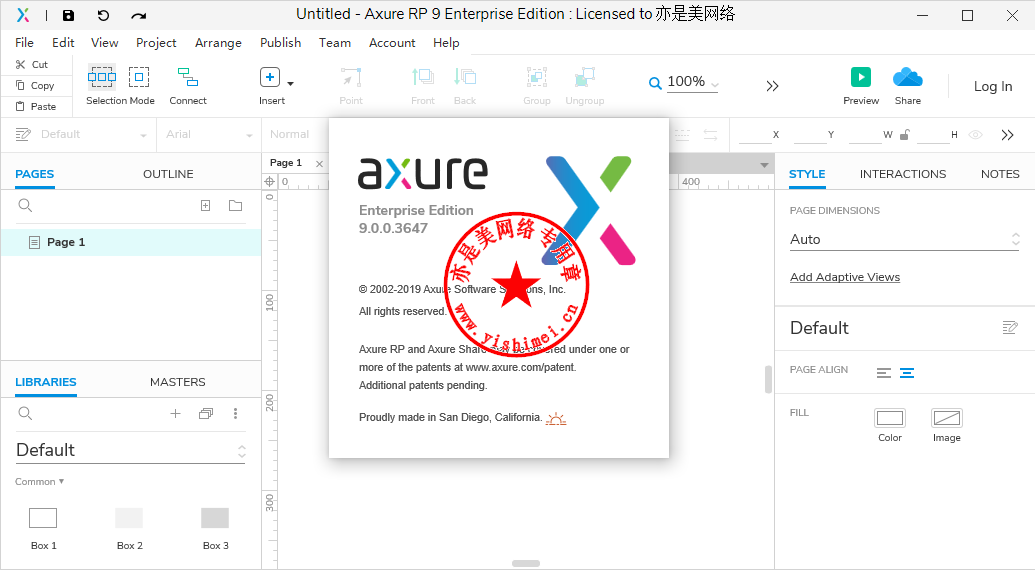Click the Save disk icon
This screenshot has height=570, width=1035.
tap(68, 15)
